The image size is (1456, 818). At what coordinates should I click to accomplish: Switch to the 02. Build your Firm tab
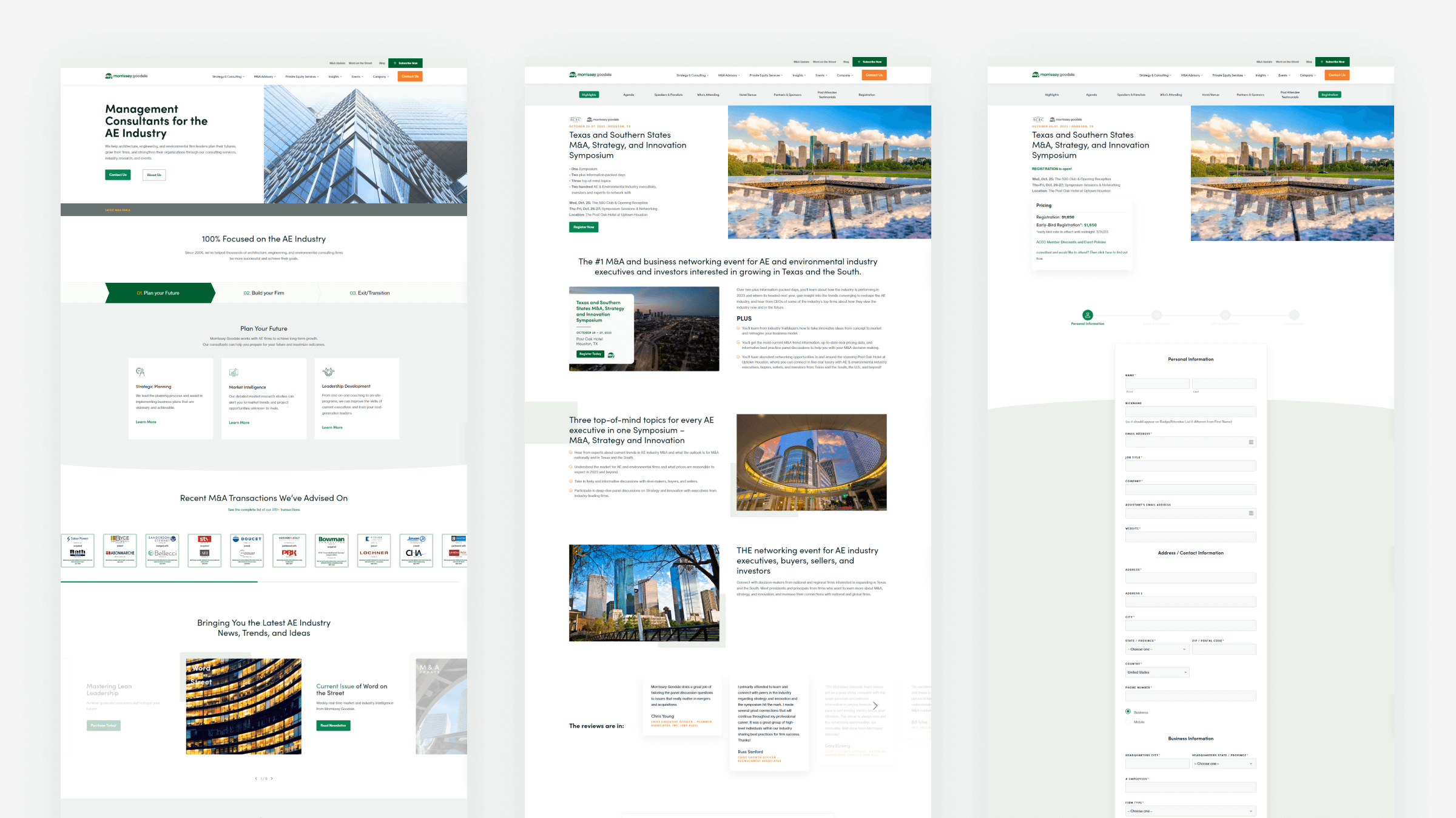[264, 293]
